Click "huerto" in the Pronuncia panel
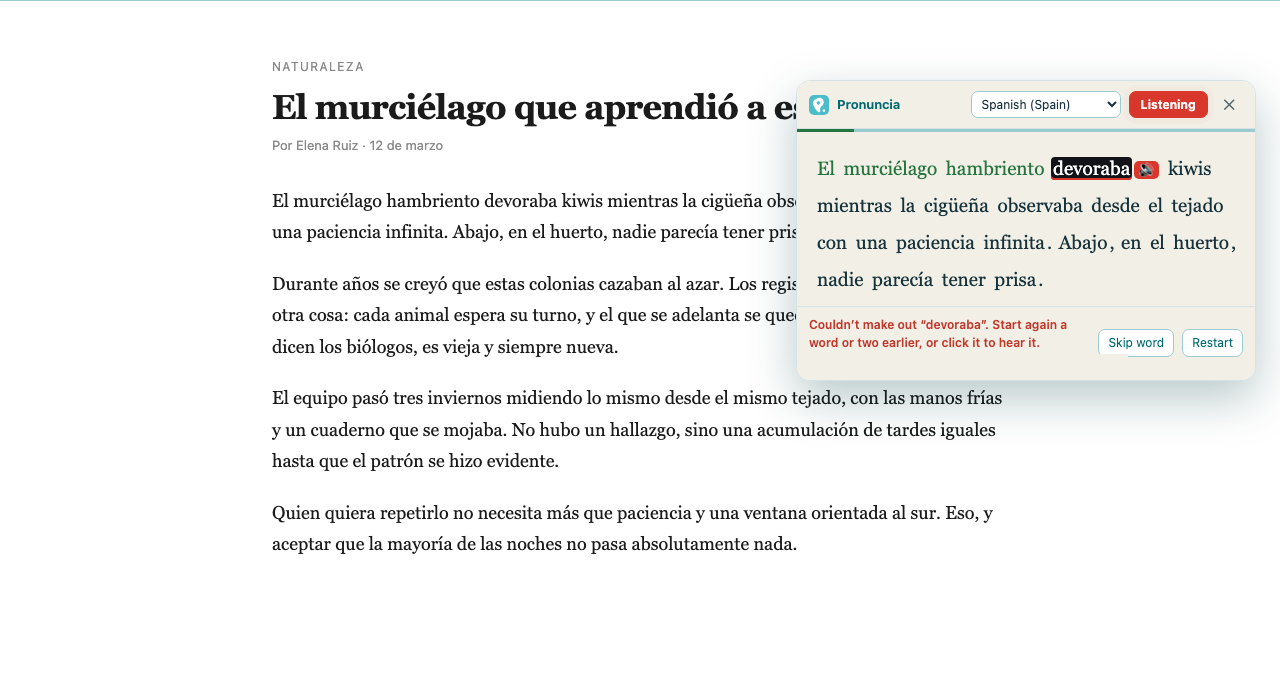The image size is (1280, 690). pyautogui.click(x=1201, y=243)
